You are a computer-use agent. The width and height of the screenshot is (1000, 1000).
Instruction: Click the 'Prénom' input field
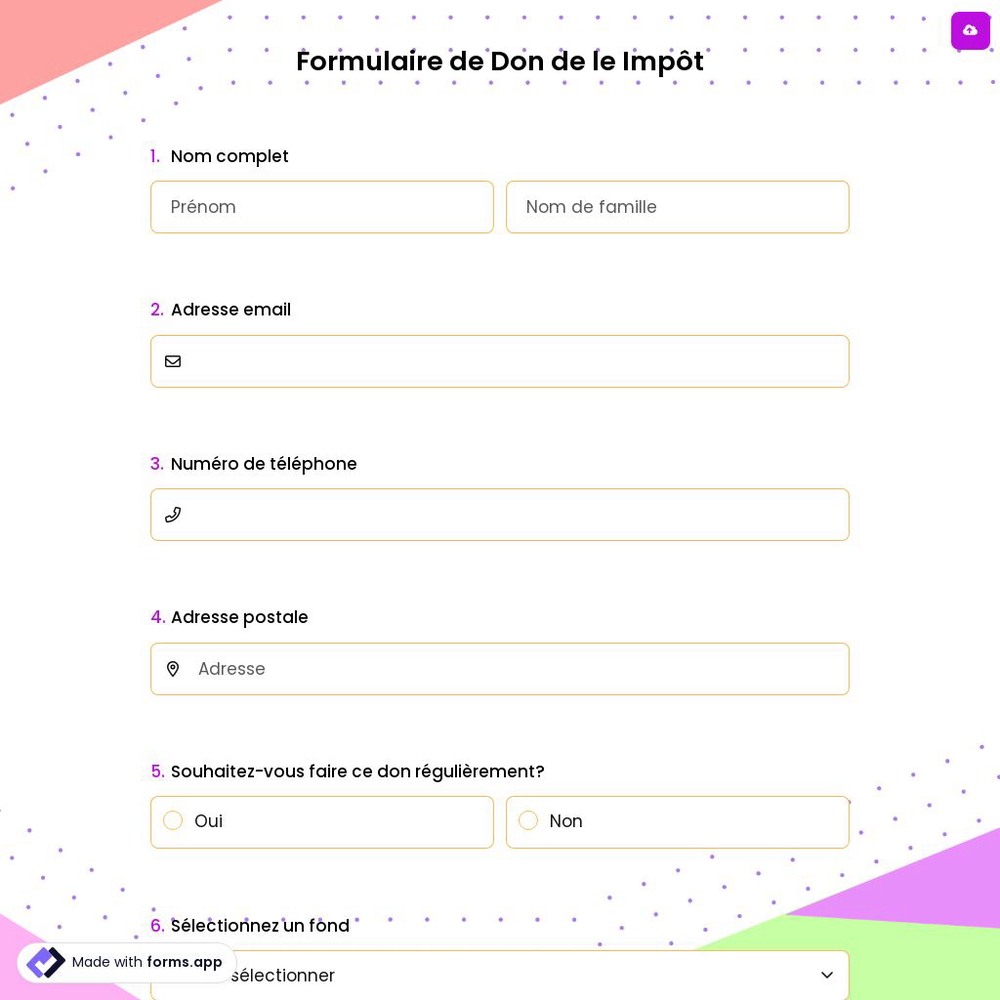point(322,207)
